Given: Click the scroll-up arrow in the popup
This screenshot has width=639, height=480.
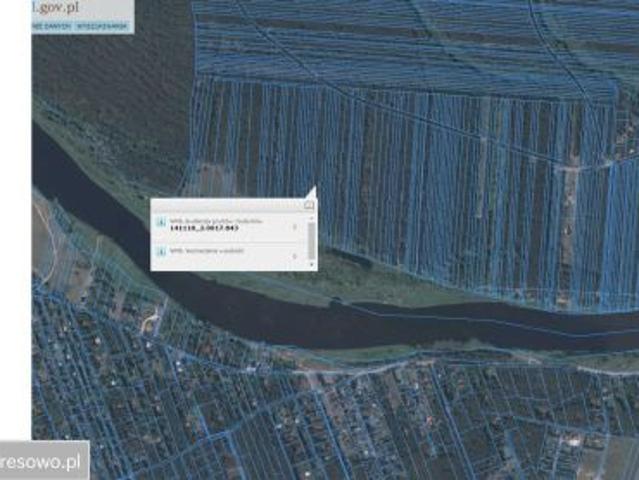Looking at the screenshot, I should pos(310,217).
